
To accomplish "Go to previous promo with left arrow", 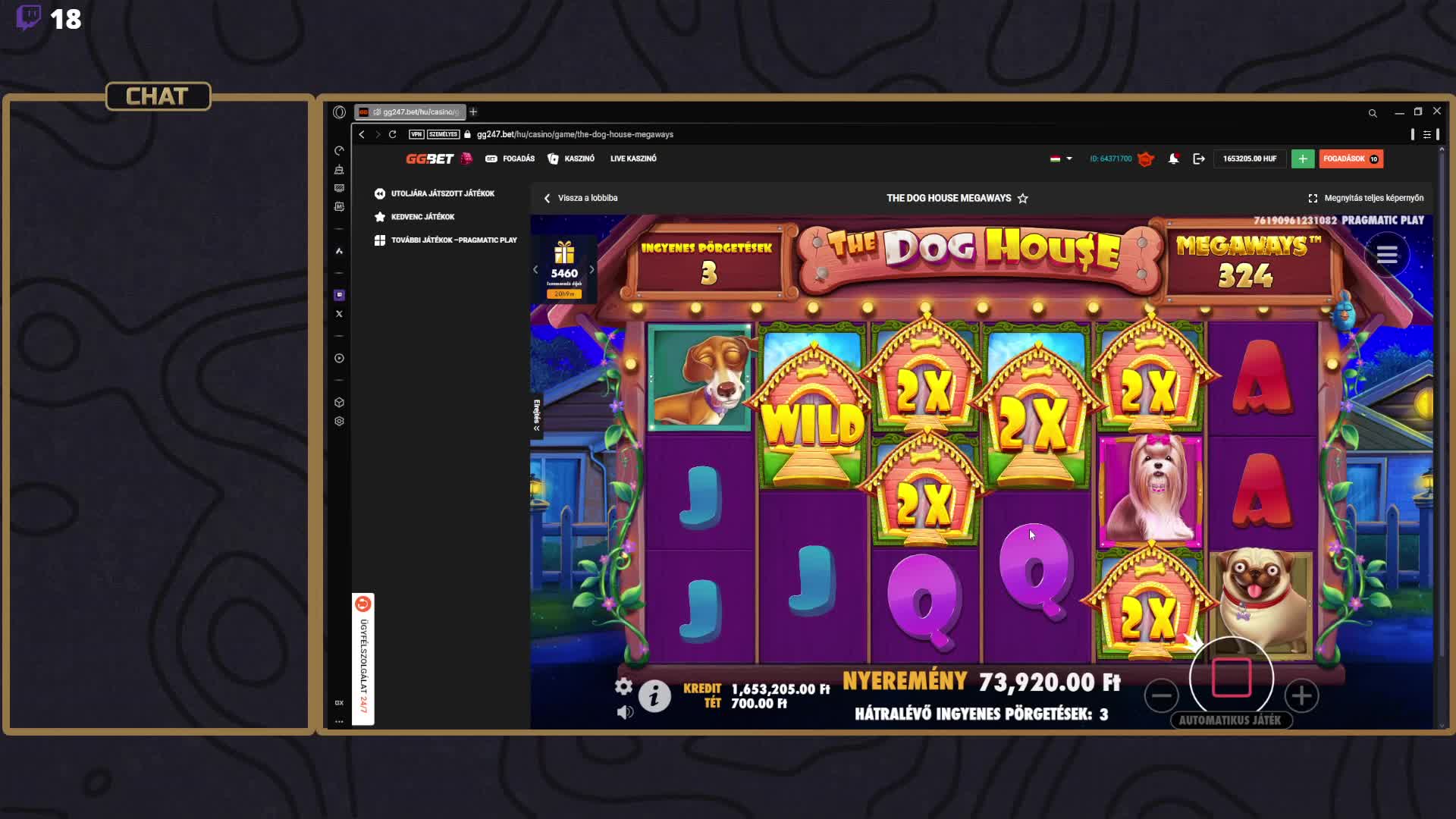I will pos(535,269).
